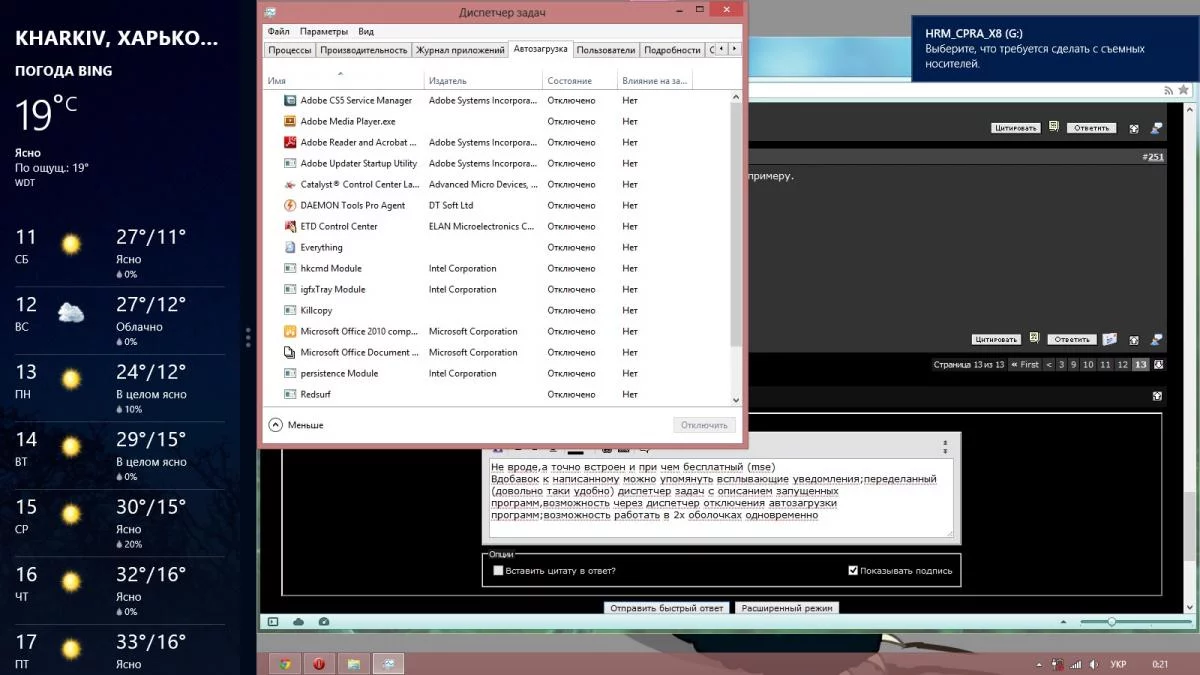Open File Explorer from the taskbar
The height and width of the screenshot is (675, 1200).
(353, 663)
